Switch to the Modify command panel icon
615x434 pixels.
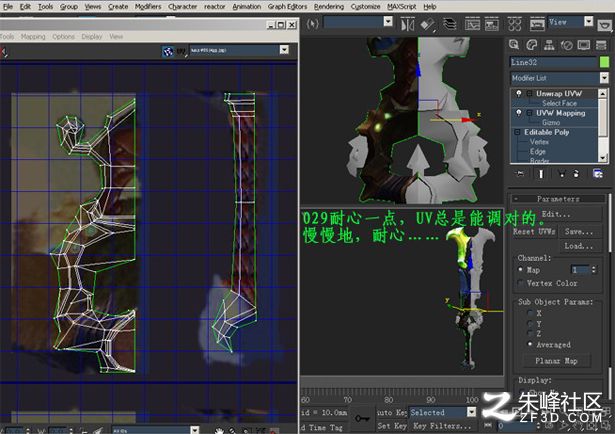(x=532, y=45)
